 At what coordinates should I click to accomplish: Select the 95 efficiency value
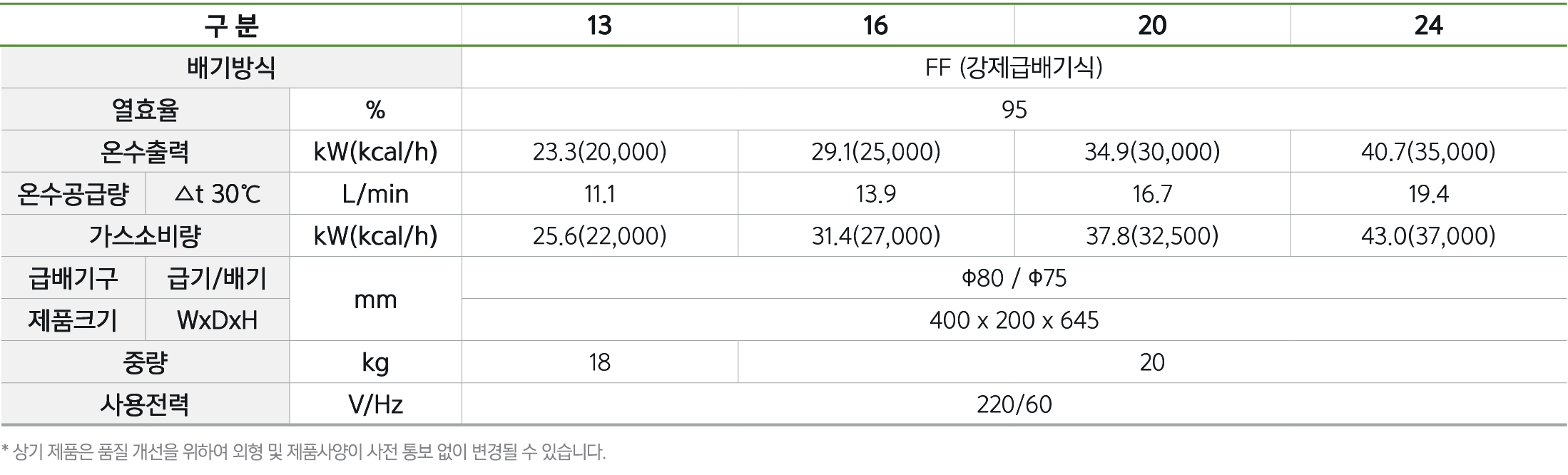point(1014,110)
